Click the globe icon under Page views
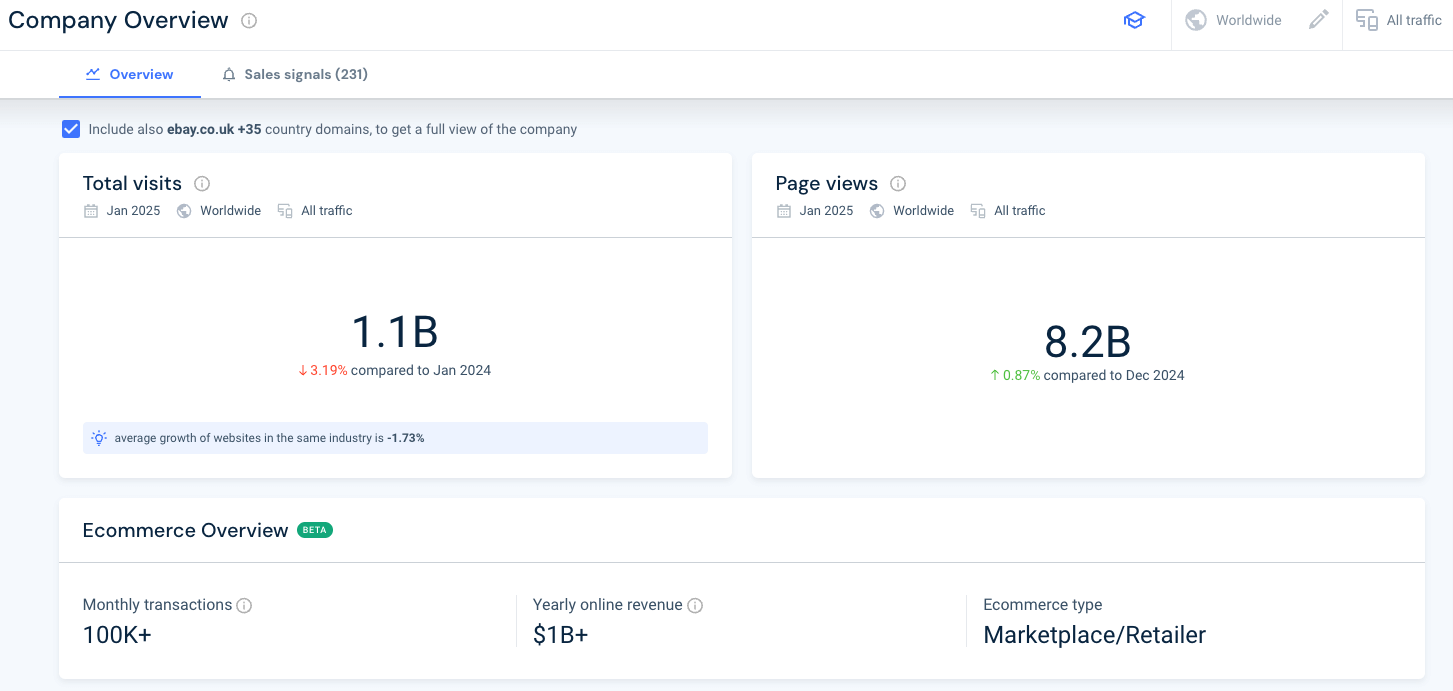Viewport: 1453px width, 691px height. [877, 210]
